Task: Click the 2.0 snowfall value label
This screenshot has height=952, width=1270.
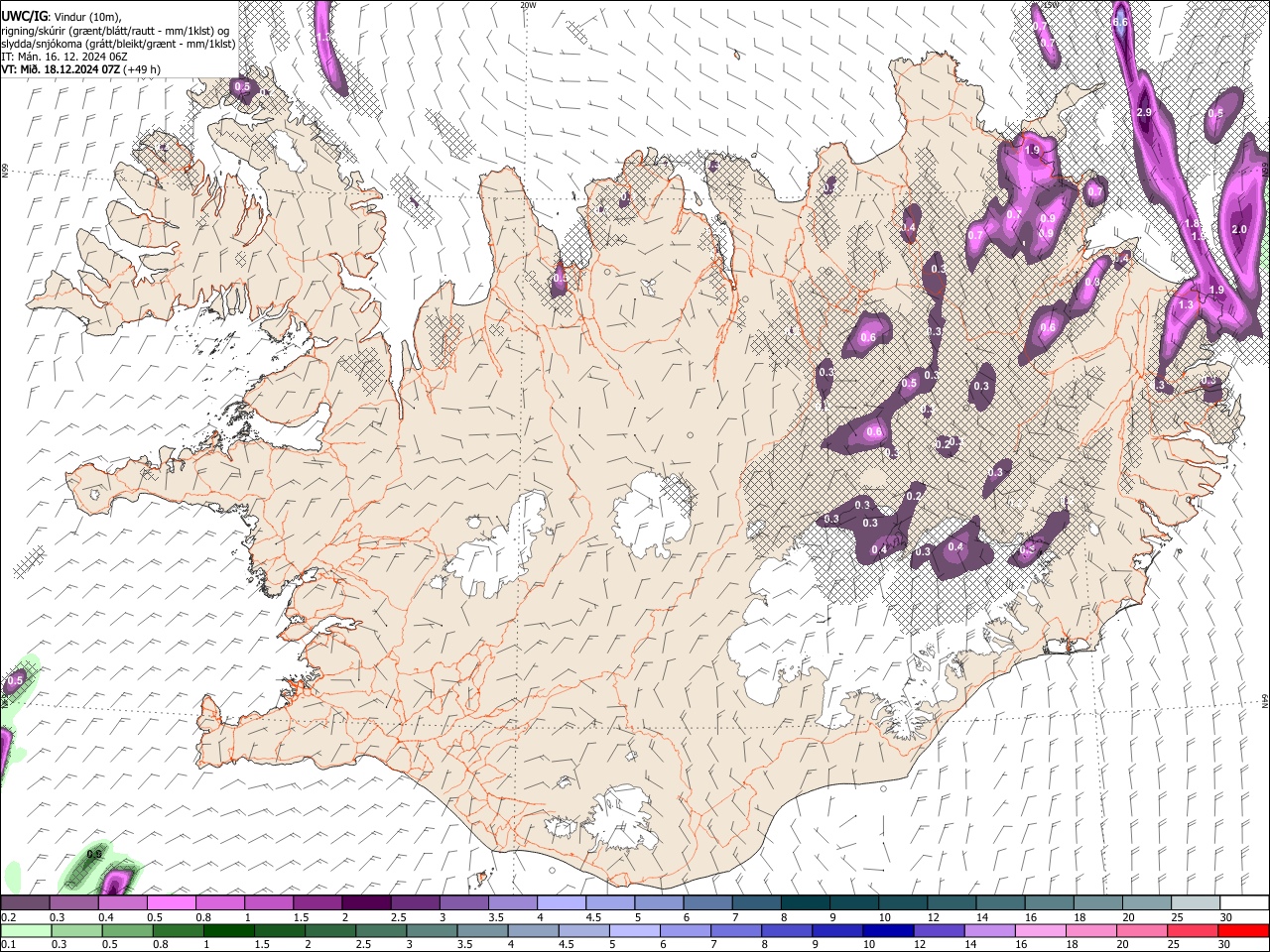Action: pyautogui.click(x=1238, y=229)
